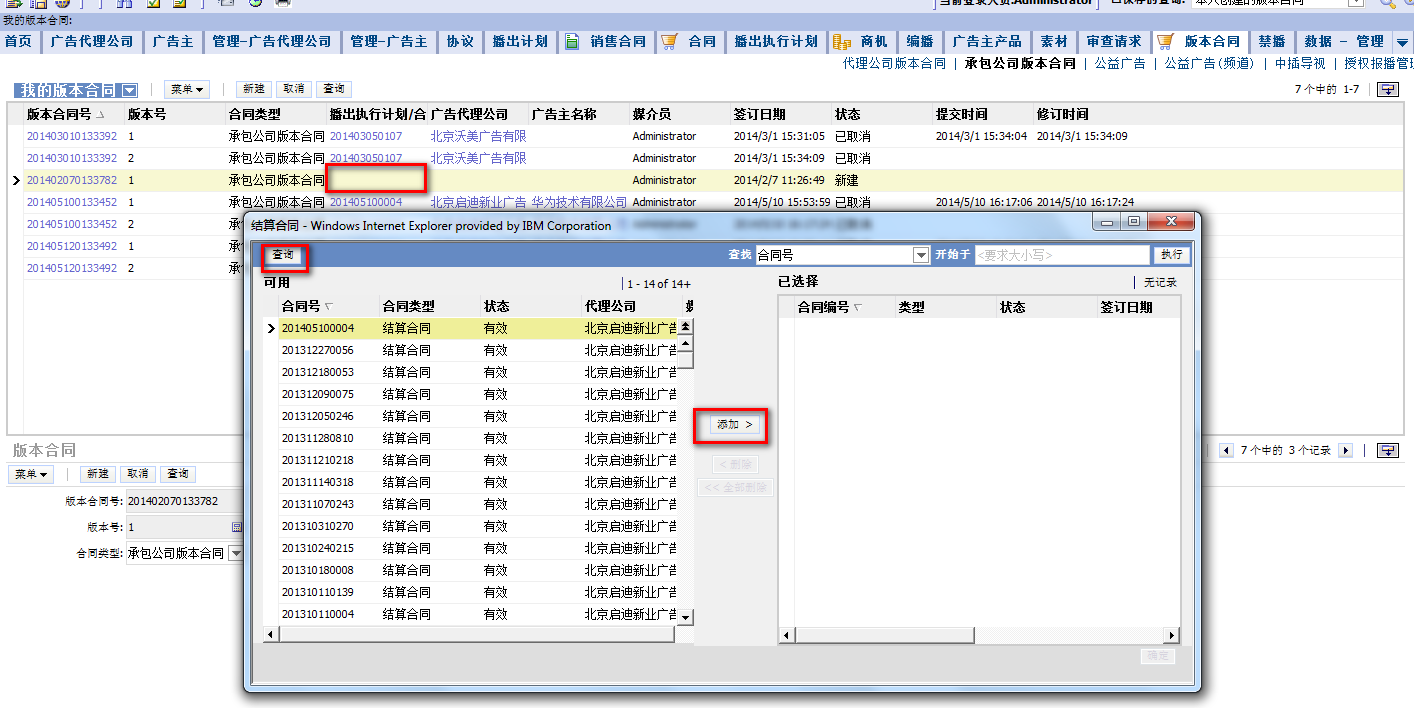The width and height of the screenshot is (1414, 708).
Task: Click the 合同类型 column header in the dialog
Action: point(408,306)
